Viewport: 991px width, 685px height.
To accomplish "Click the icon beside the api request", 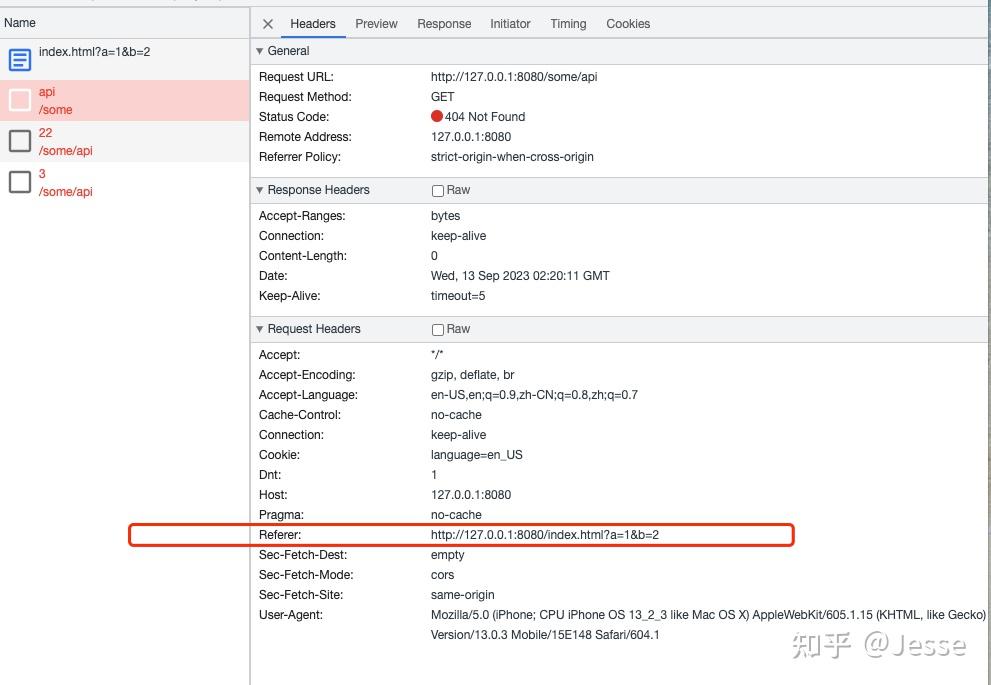I will coord(19,100).
